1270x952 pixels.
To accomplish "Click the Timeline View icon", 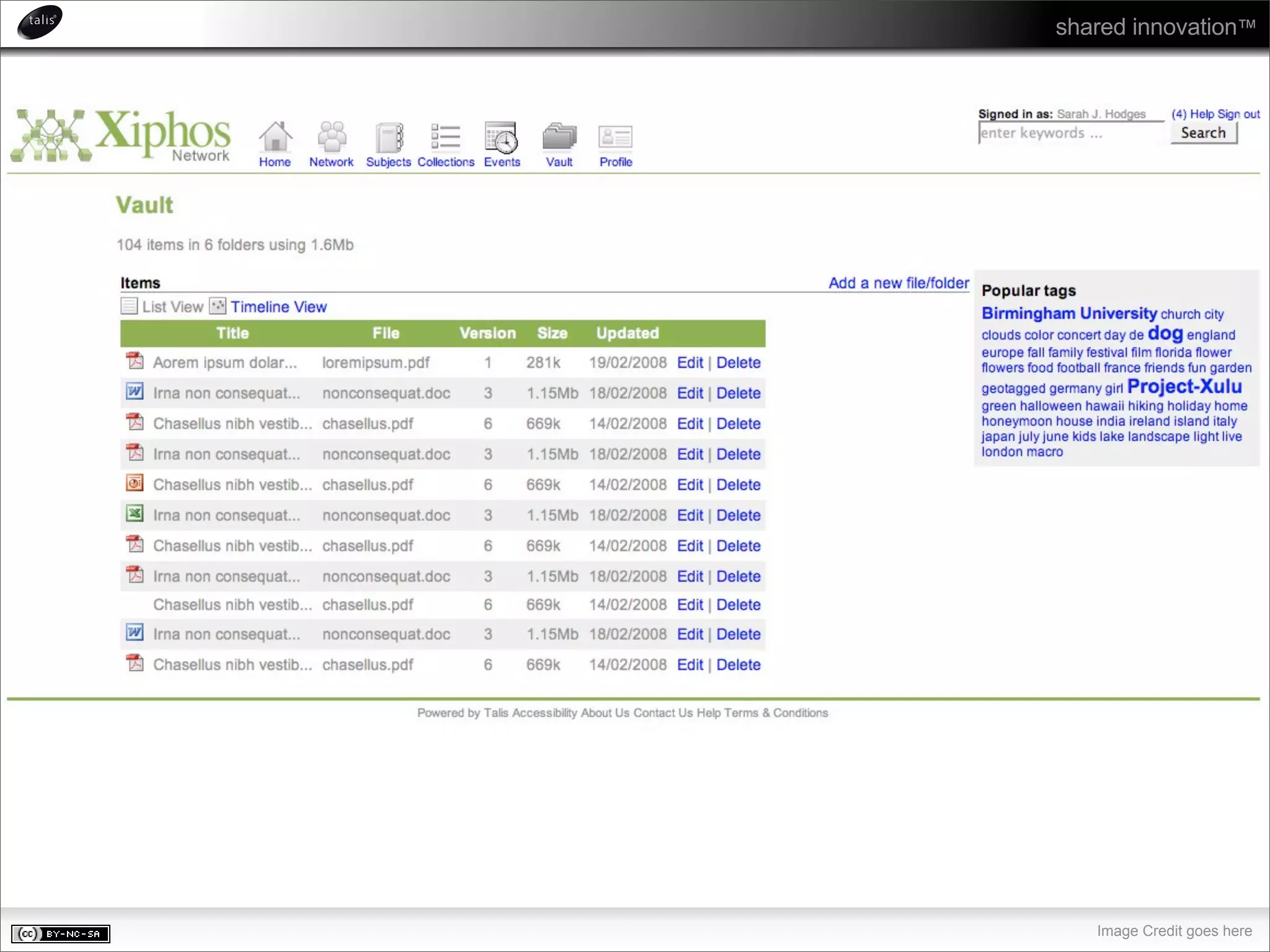I will [218, 306].
